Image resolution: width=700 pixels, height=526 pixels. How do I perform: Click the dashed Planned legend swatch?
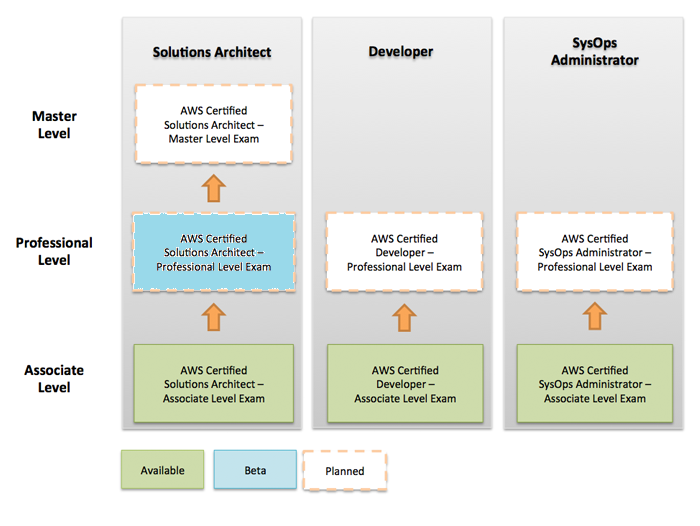coord(345,470)
